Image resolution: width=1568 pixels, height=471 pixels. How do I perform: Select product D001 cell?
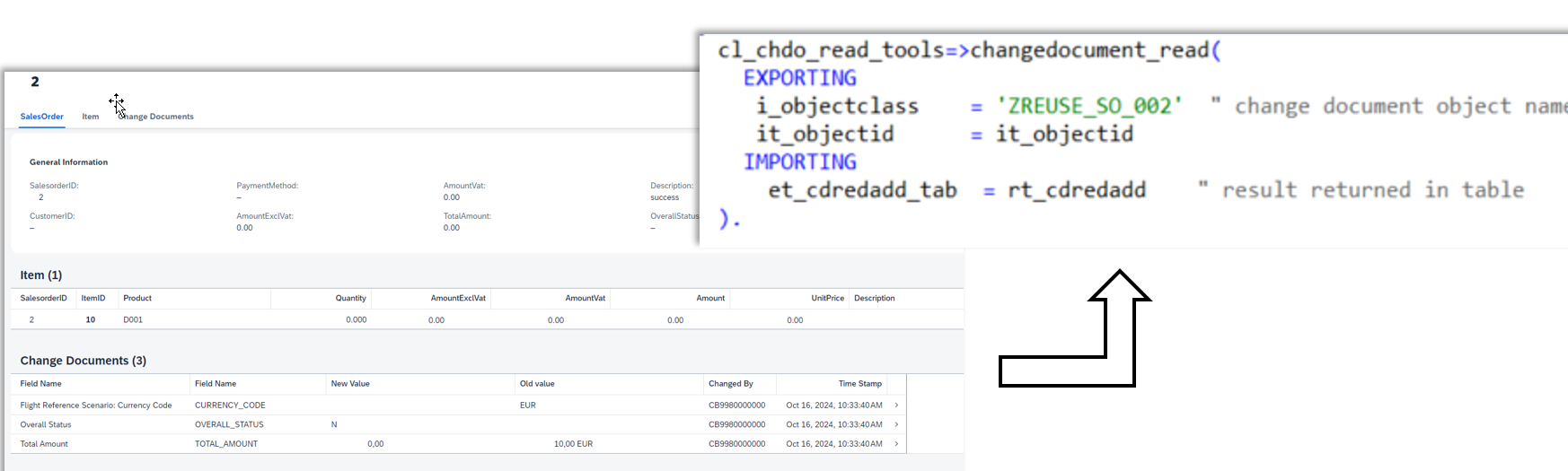[133, 319]
